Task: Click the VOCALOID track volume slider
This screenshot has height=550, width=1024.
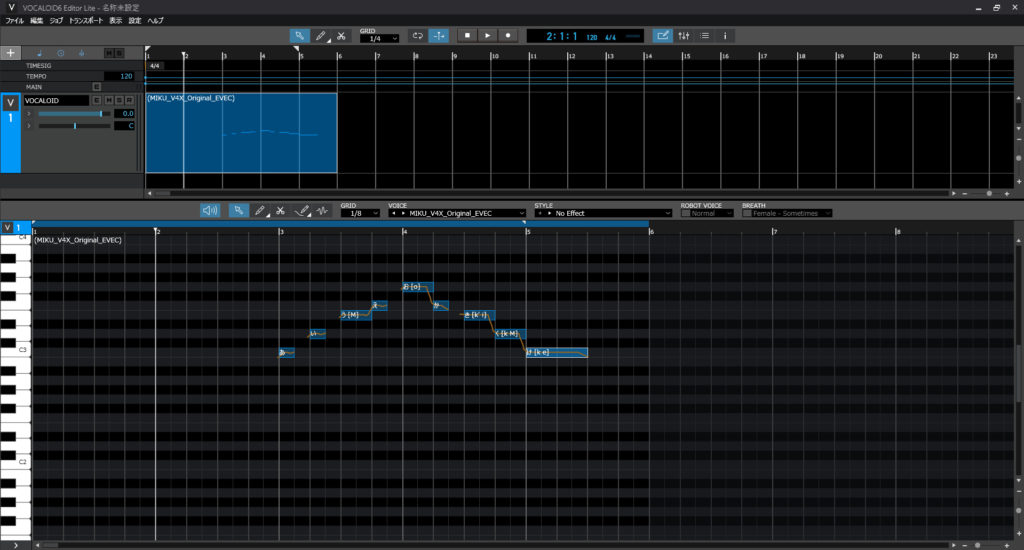Action: [x=72, y=114]
